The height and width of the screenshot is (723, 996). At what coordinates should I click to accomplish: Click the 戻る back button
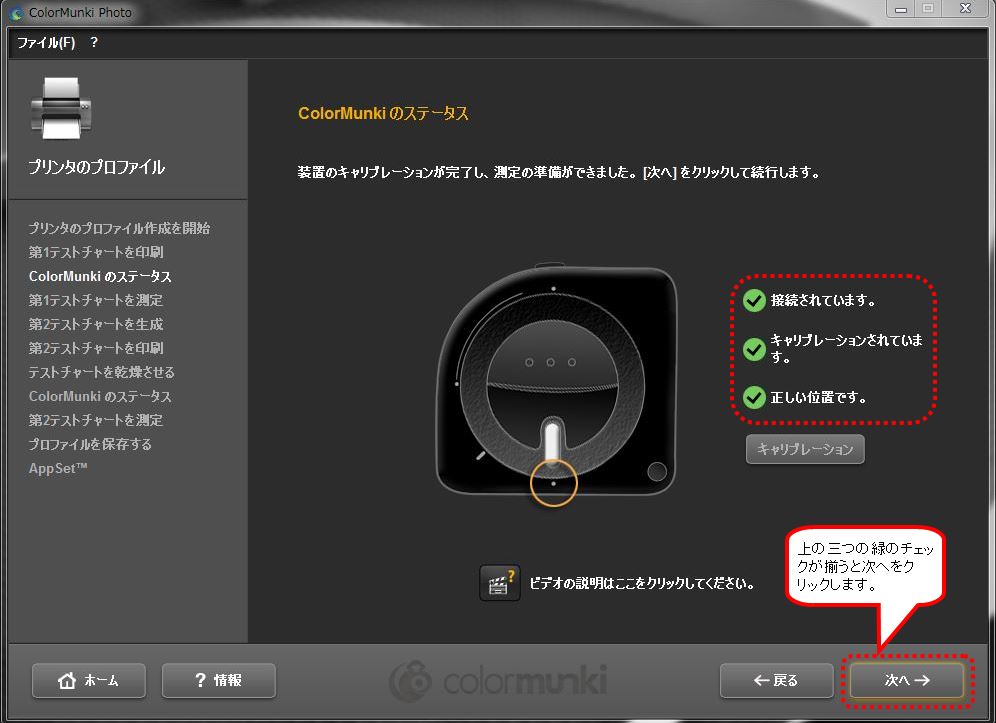click(776, 680)
